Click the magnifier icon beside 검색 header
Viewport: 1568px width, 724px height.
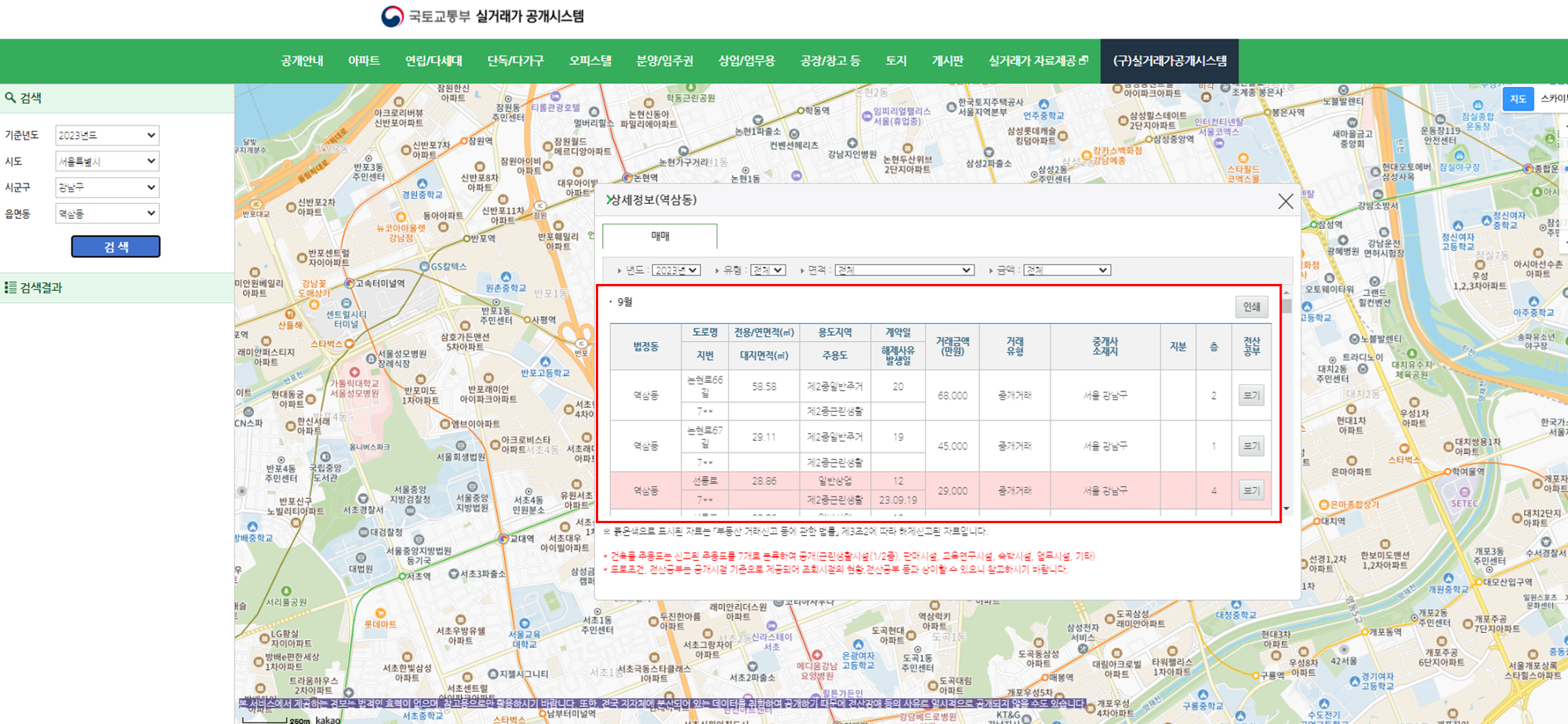pos(10,98)
